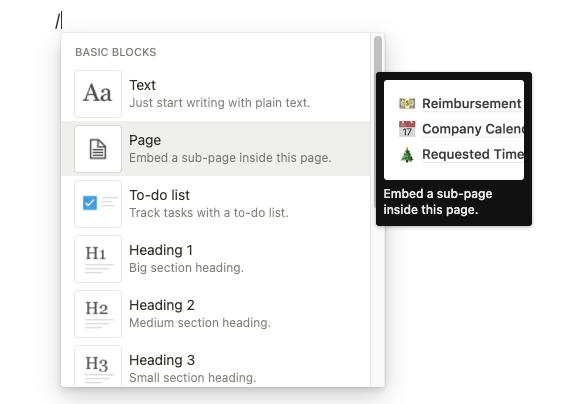Open the Requested Time link in preview

pyautogui.click(x=473, y=155)
